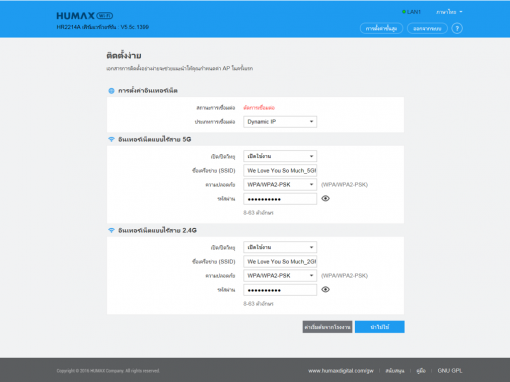Open advanced settings button in header
The width and height of the screenshot is (510, 382).
tap(381, 28)
